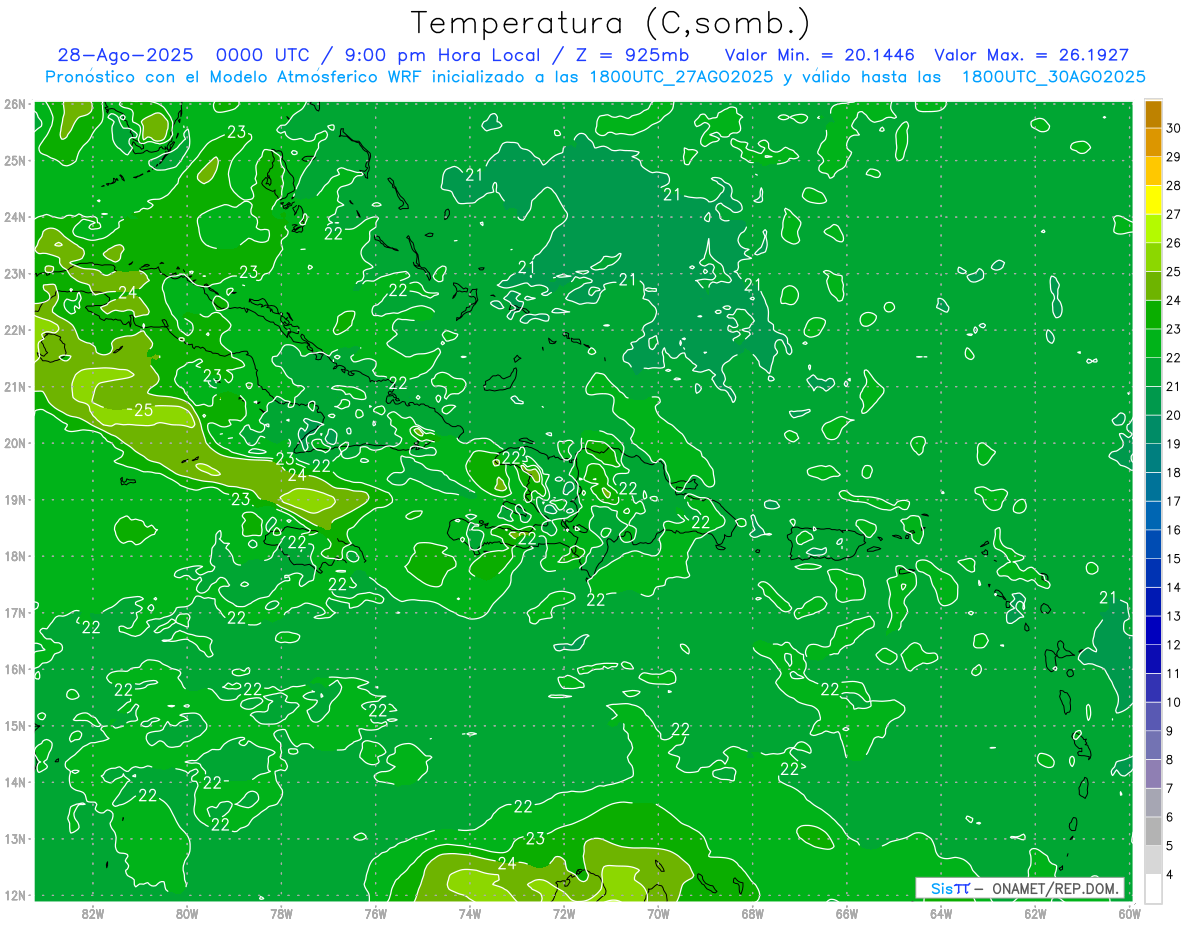Image resolution: width=1200 pixels, height=927 pixels.
Task: Click the title "Temperatura (C,somb.)"
Action: [611, 23]
